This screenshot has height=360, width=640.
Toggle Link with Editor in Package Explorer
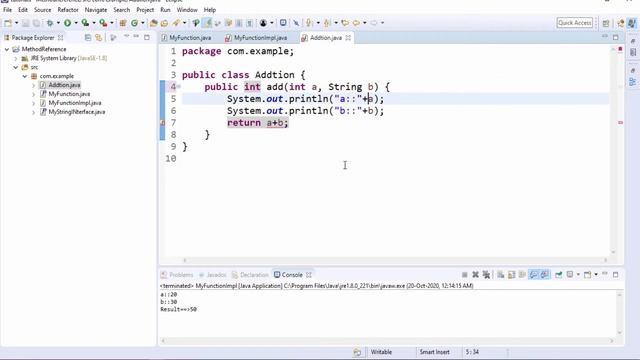pos(98,38)
